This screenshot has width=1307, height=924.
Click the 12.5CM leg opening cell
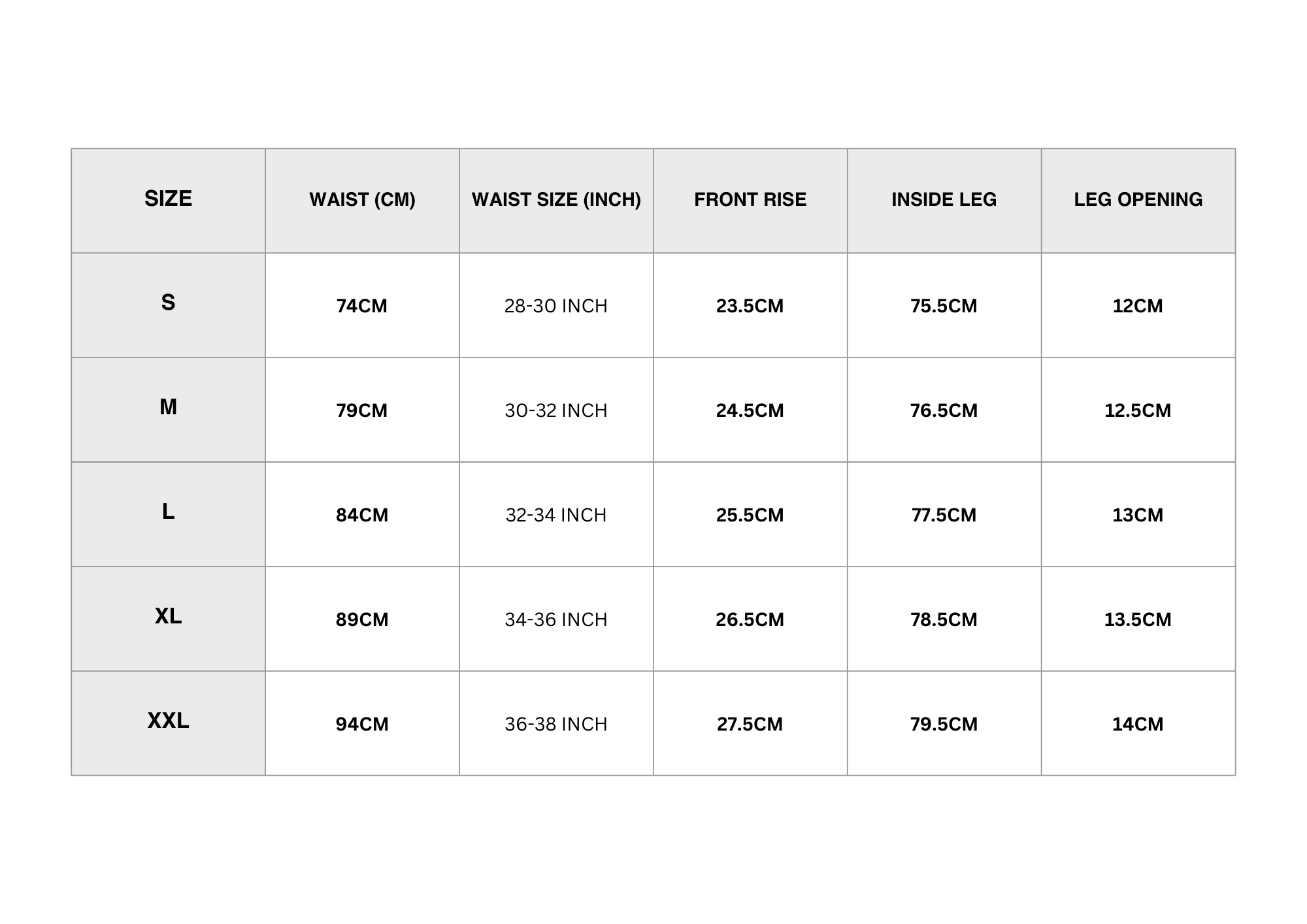tap(1138, 410)
